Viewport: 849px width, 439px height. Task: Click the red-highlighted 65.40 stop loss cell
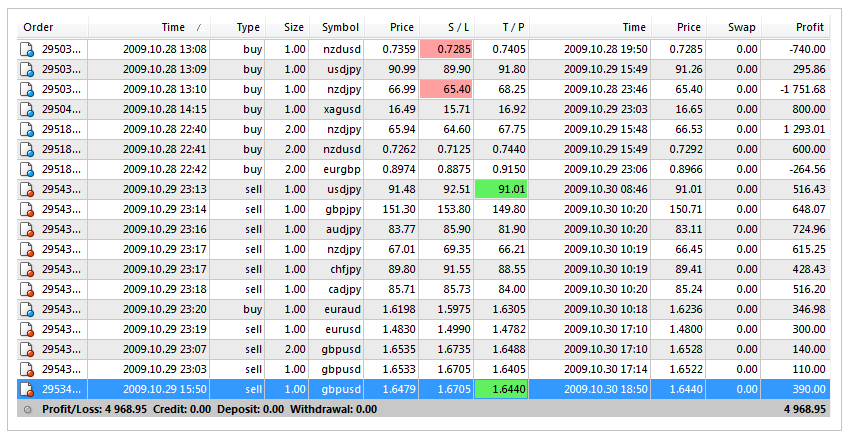pyautogui.click(x=446, y=89)
